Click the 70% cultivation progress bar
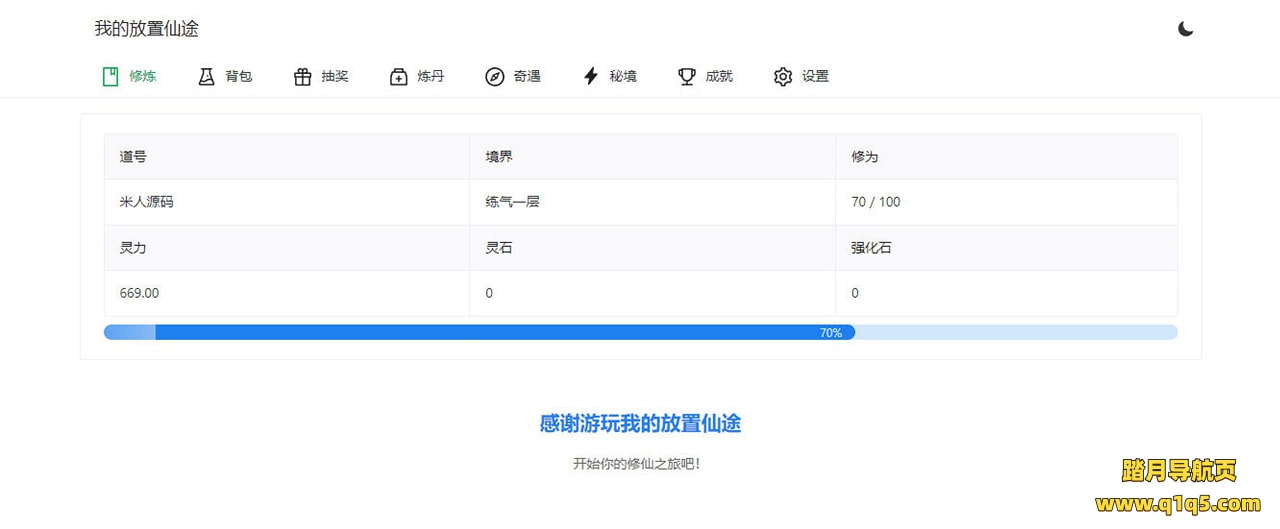This screenshot has height=529, width=1280. point(640,332)
